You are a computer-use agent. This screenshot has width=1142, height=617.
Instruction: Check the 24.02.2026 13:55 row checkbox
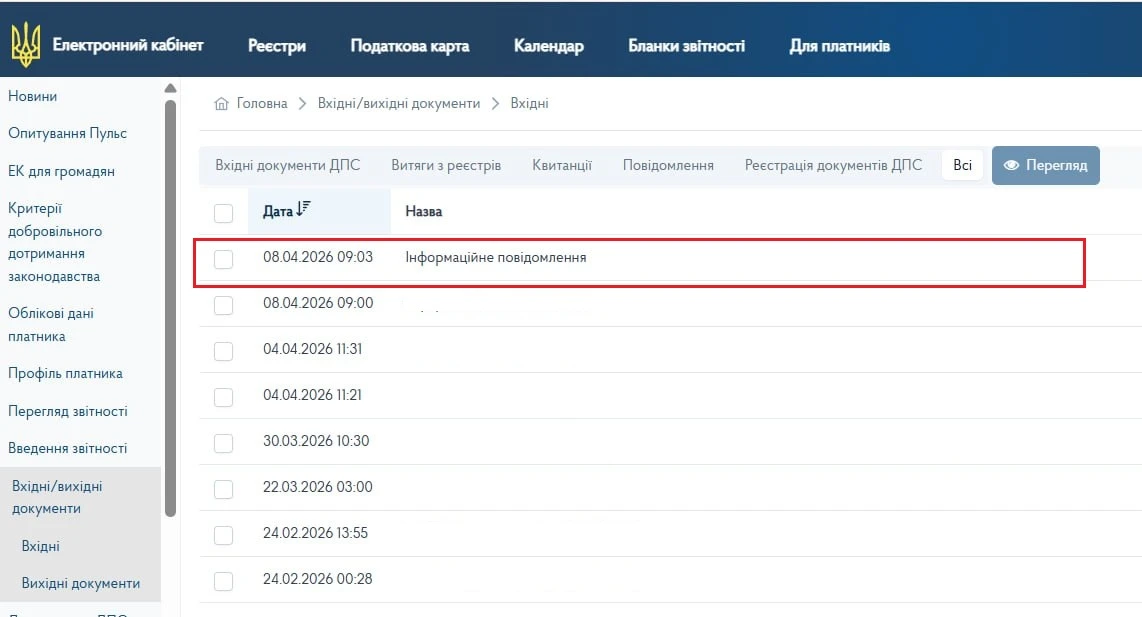click(223, 535)
